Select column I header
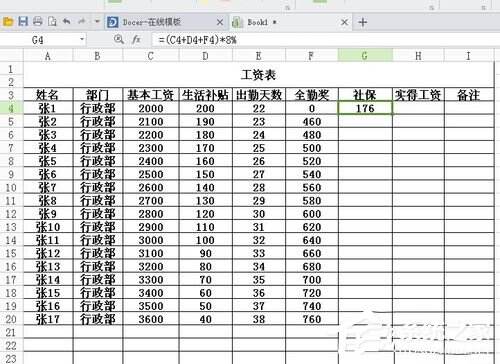Screen dimensions: 500x364 tap(469, 56)
